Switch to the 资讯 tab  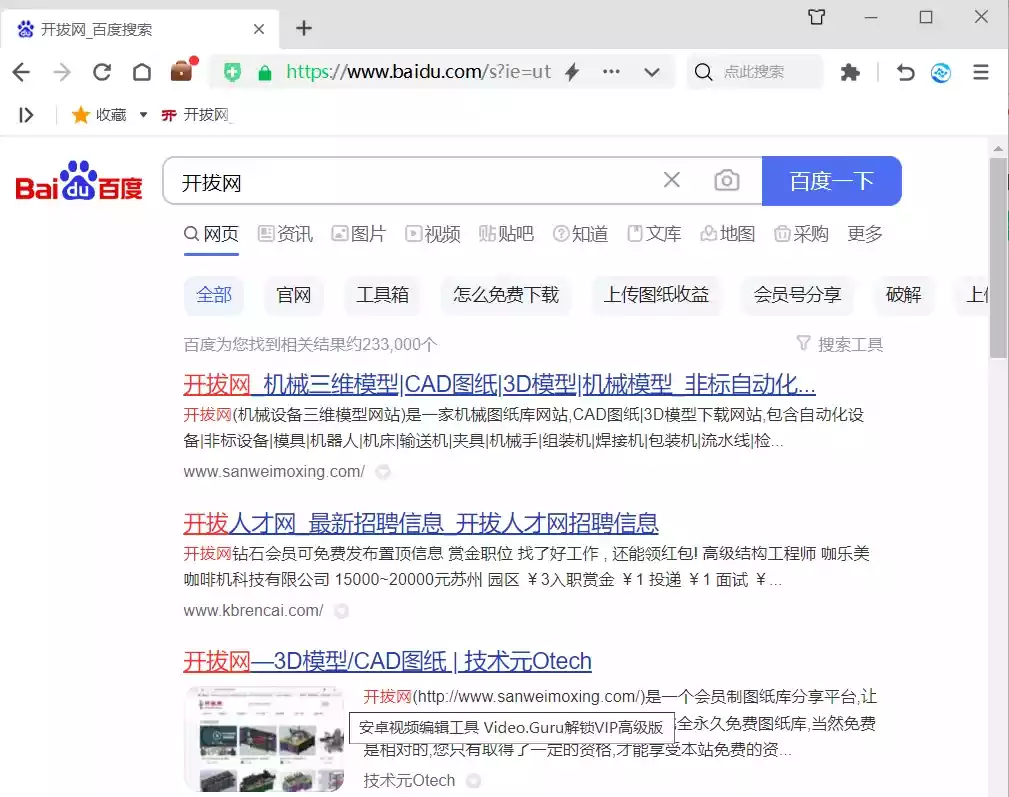[286, 234]
